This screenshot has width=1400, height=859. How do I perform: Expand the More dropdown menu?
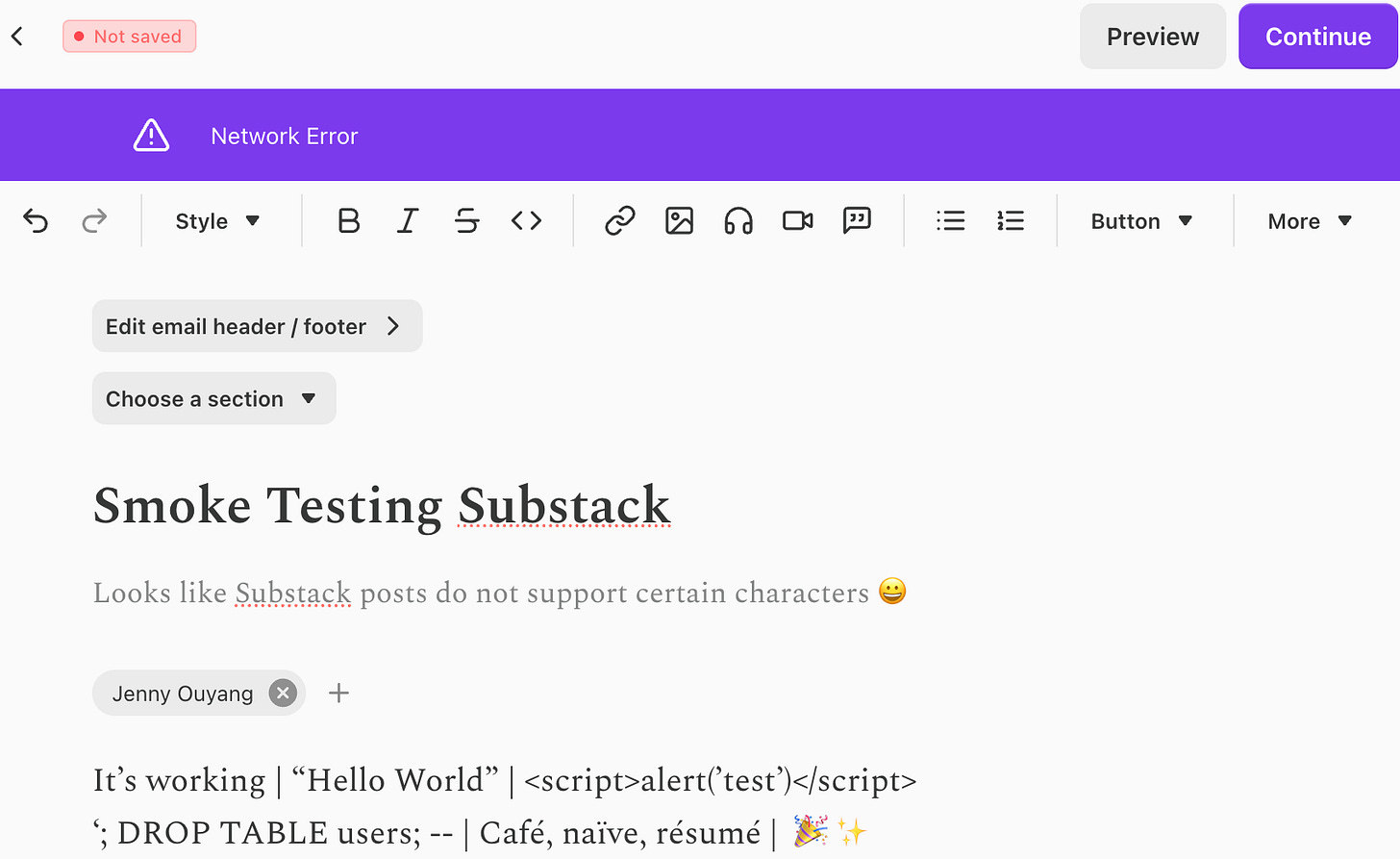(x=1310, y=221)
